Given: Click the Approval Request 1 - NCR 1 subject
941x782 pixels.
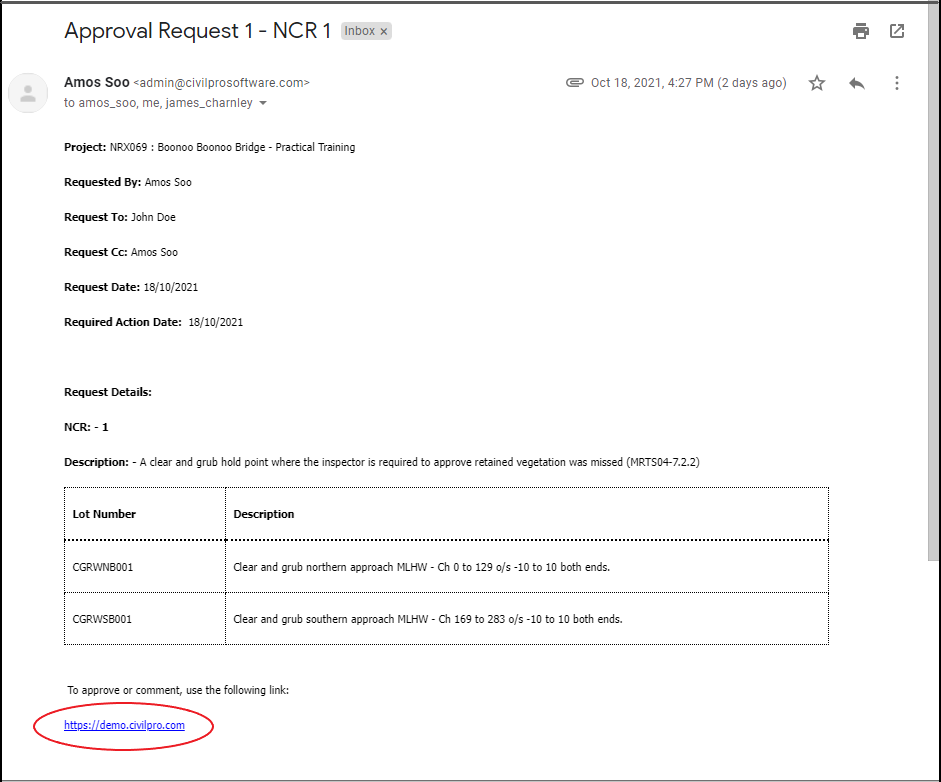Looking at the screenshot, I should point(197,31).
